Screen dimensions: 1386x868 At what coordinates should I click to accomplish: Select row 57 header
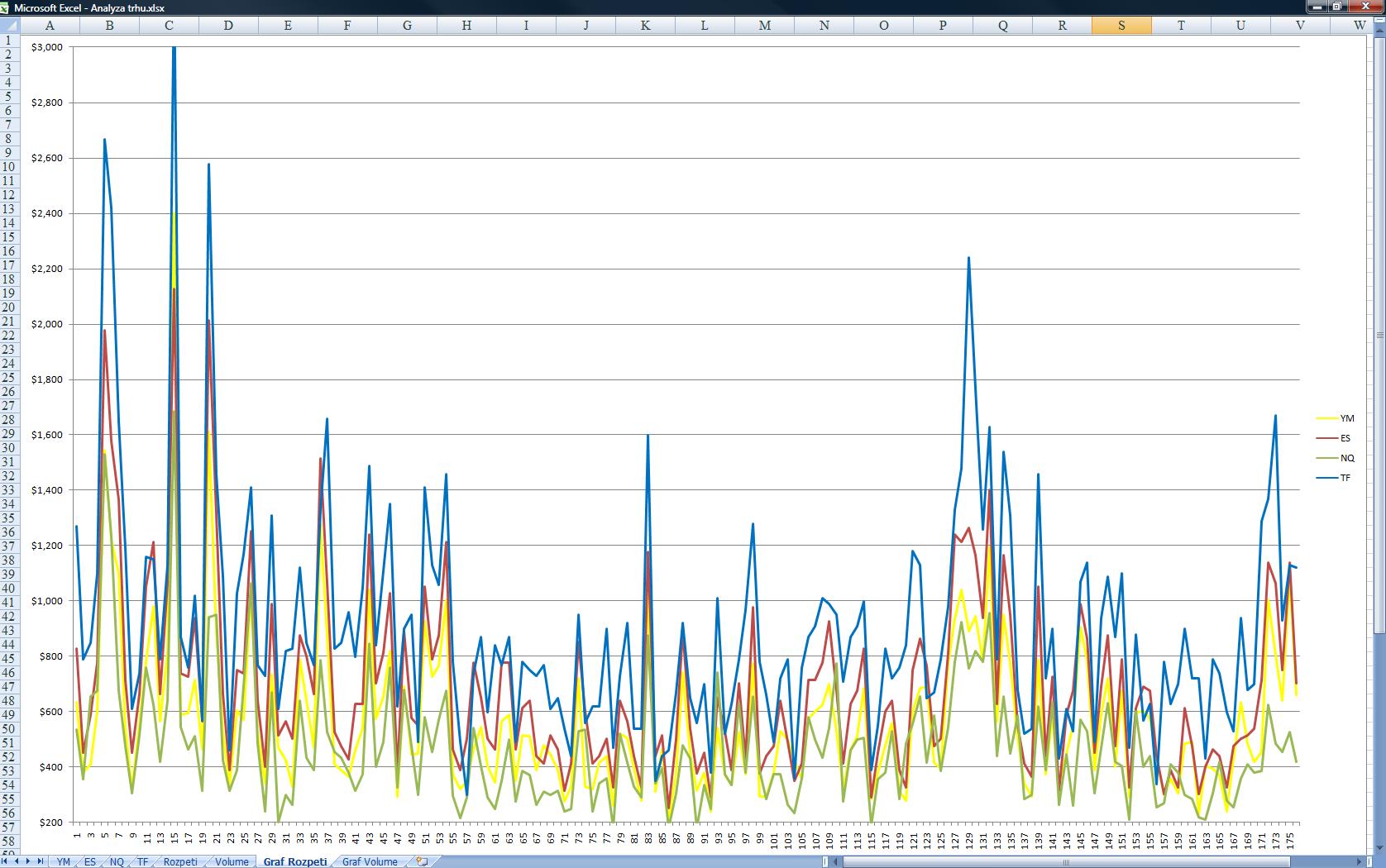coord(10,827)
